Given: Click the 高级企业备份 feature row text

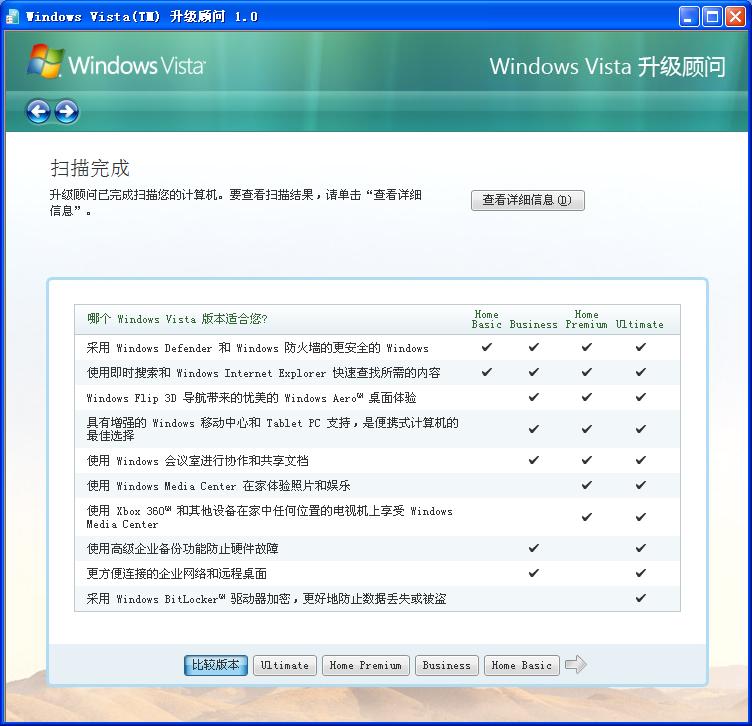Looking at the screenshot, I should [x=182, y=548].
